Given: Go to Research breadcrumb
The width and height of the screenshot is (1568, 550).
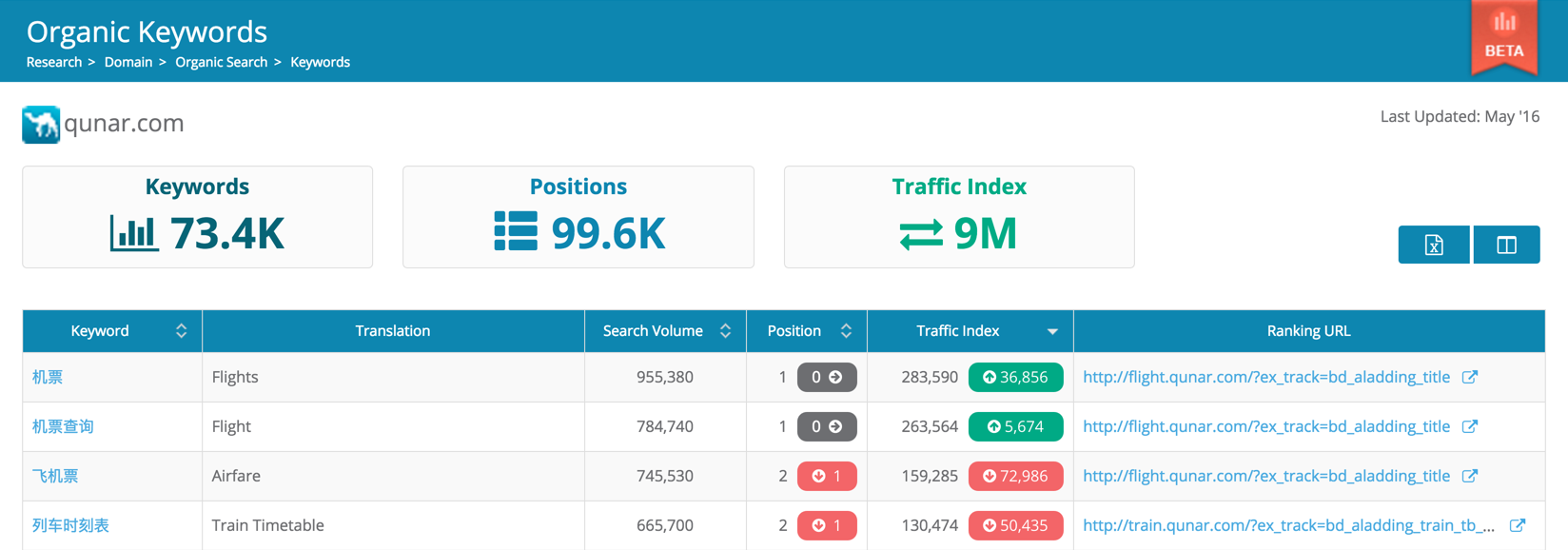Looking at the screenshot, I should point(53,62).
